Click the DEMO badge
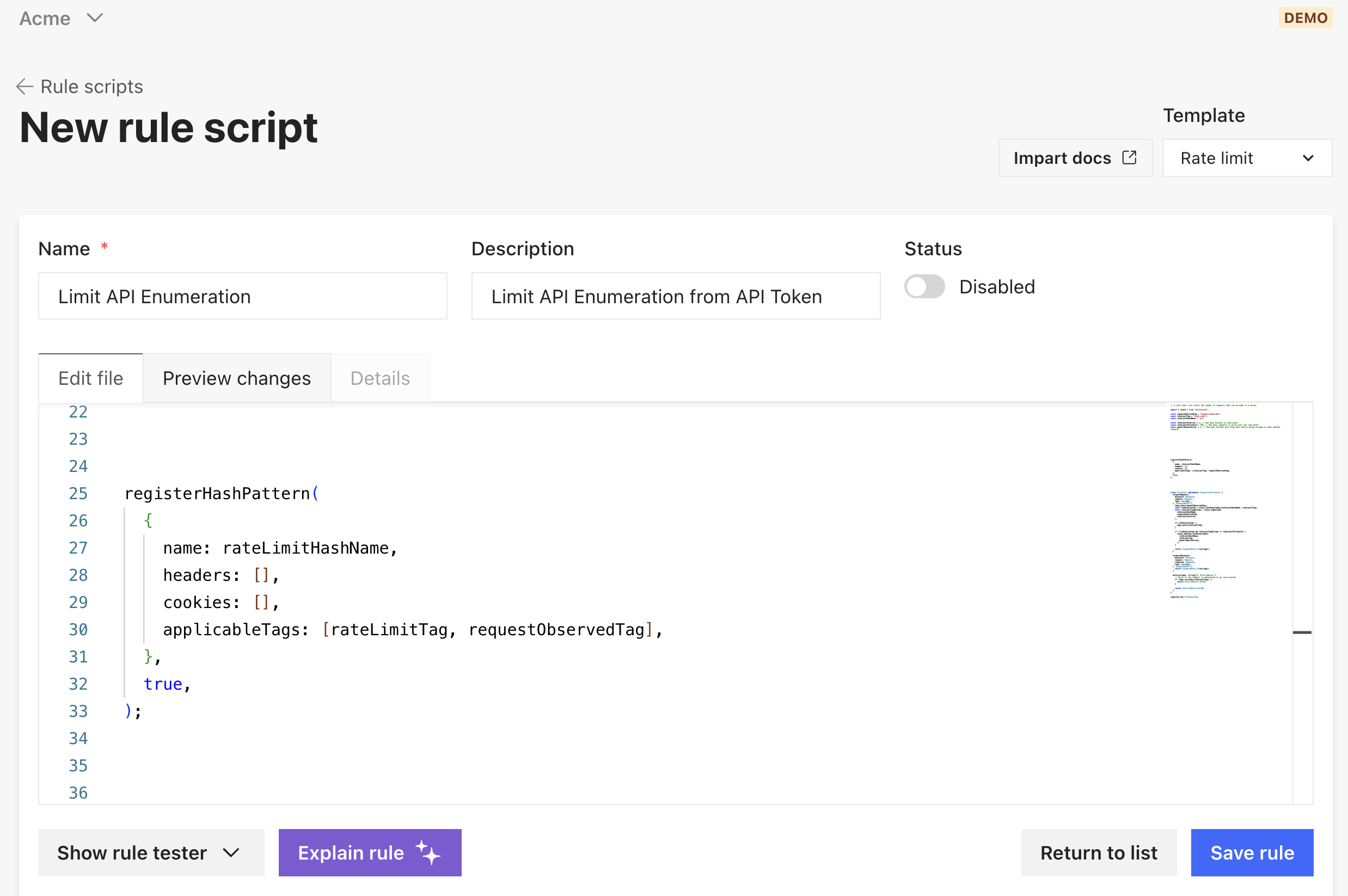Image resolution: width=1348 pixels, height=896 pixels. pos(1305,18)
